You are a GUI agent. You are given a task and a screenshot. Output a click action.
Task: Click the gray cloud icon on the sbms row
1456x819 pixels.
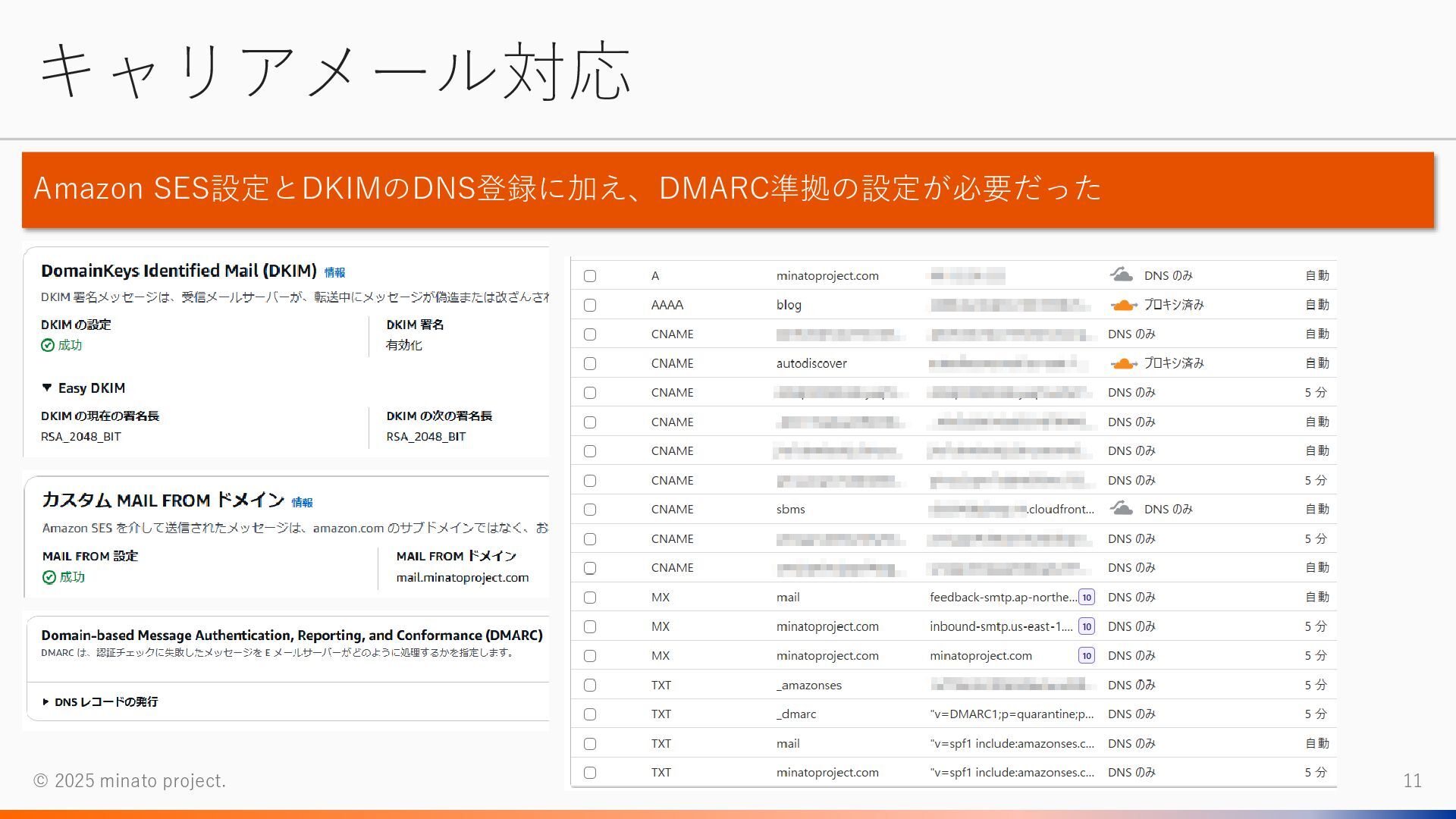point(1121,509)
